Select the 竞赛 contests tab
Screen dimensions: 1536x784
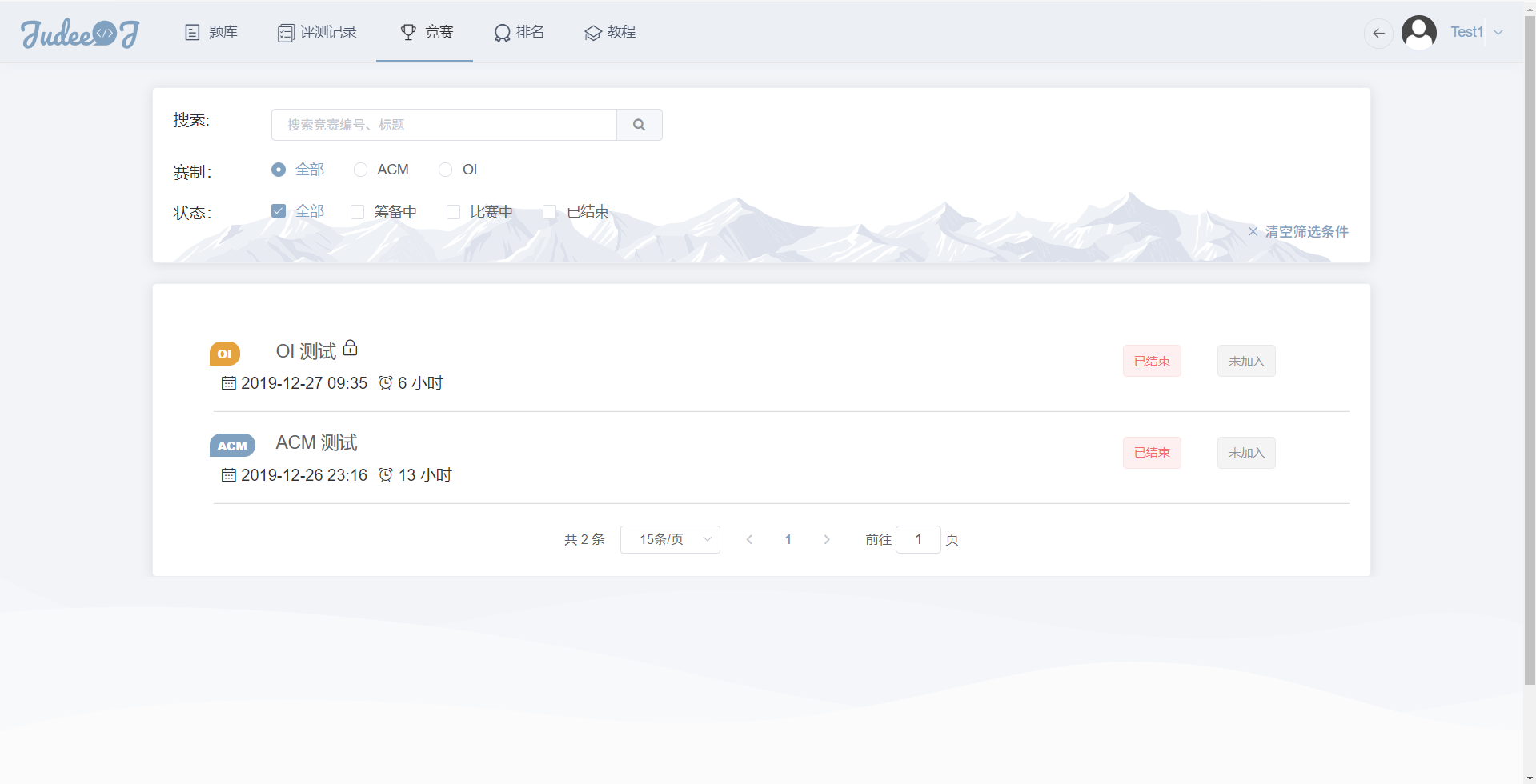[x=427, y=32]
